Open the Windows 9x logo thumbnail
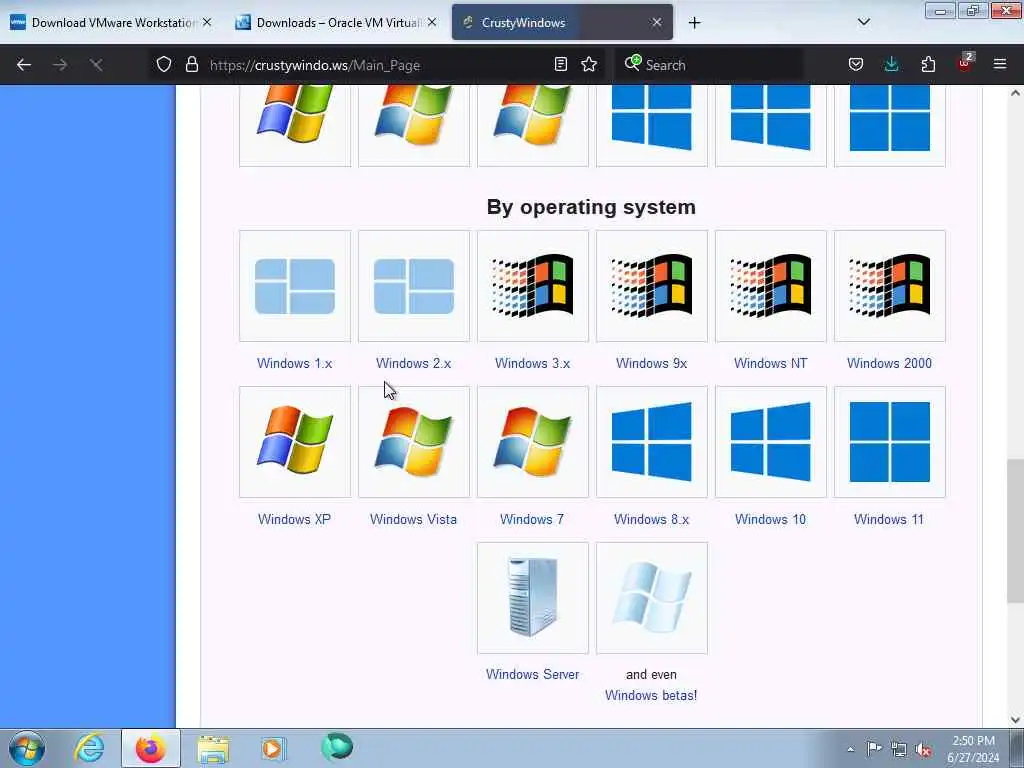This screenshot has width=1024, height=768. click(x=651, y=286)
